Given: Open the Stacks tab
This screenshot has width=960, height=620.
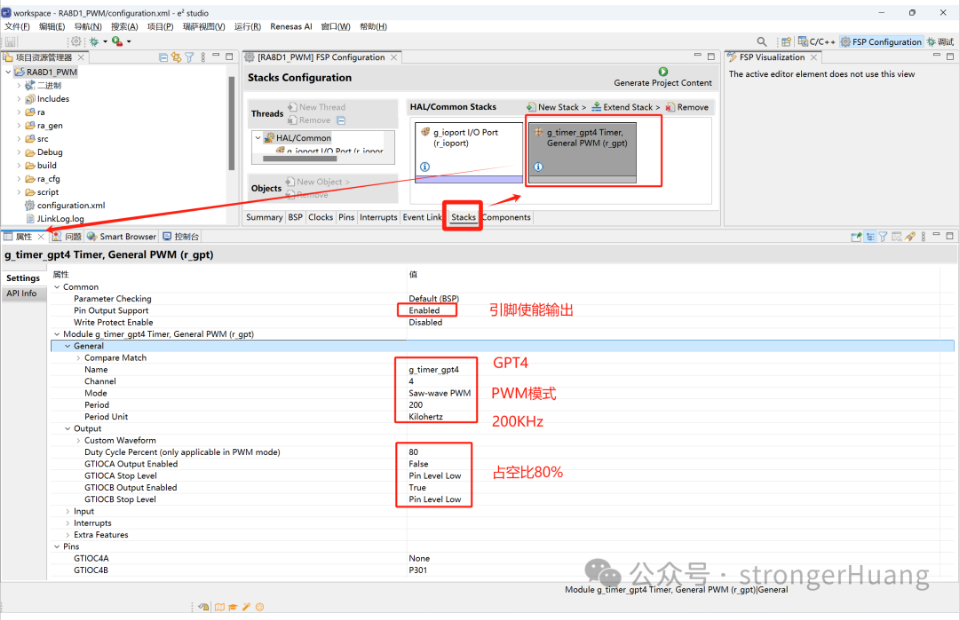Looking at the screenshot, I should tap(463, 217).
